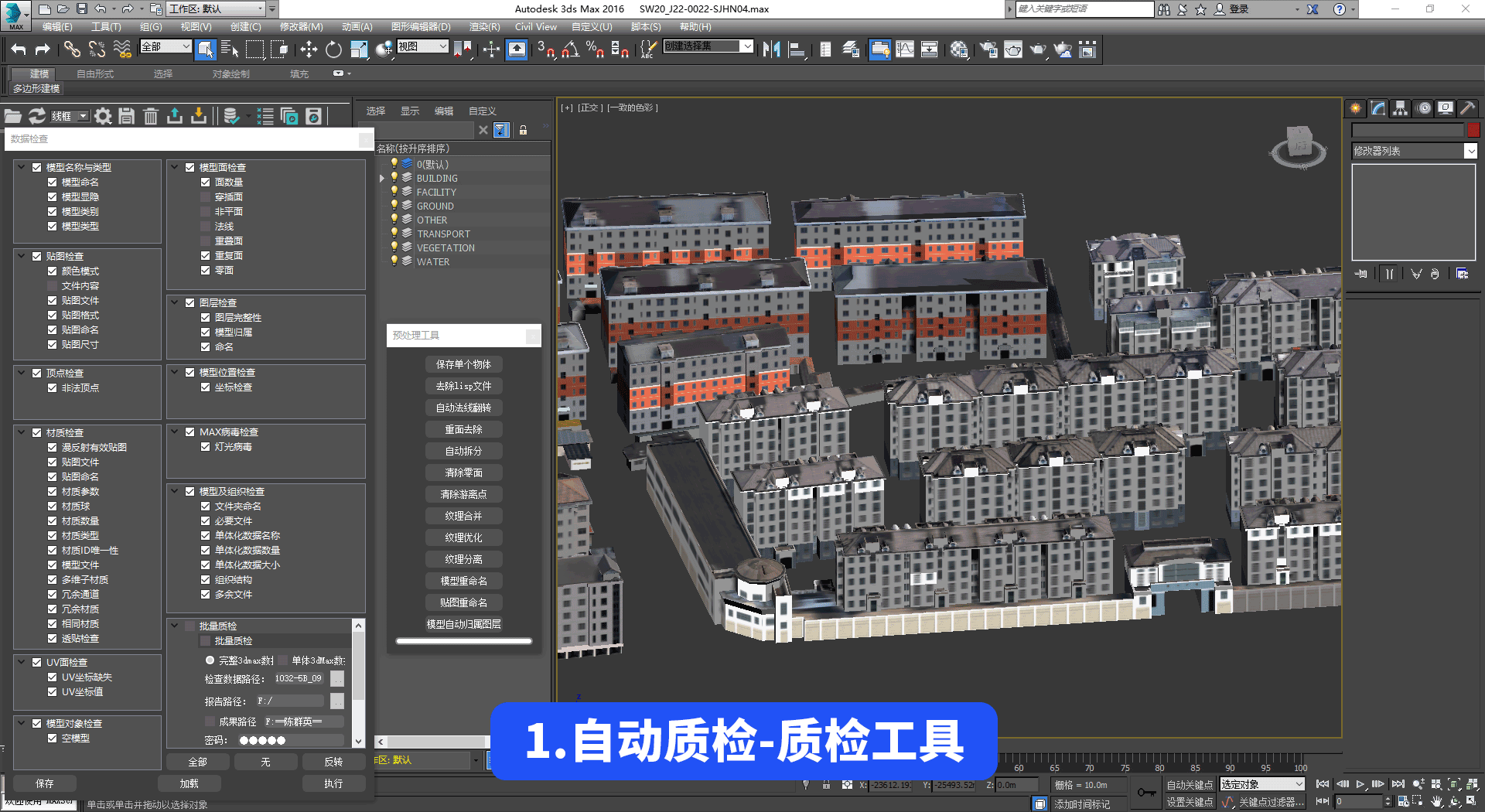Viewport: 1485px width, 812px height.
Task: Switch to the 自由形式 ribbon tab
Action: [95, 74]
